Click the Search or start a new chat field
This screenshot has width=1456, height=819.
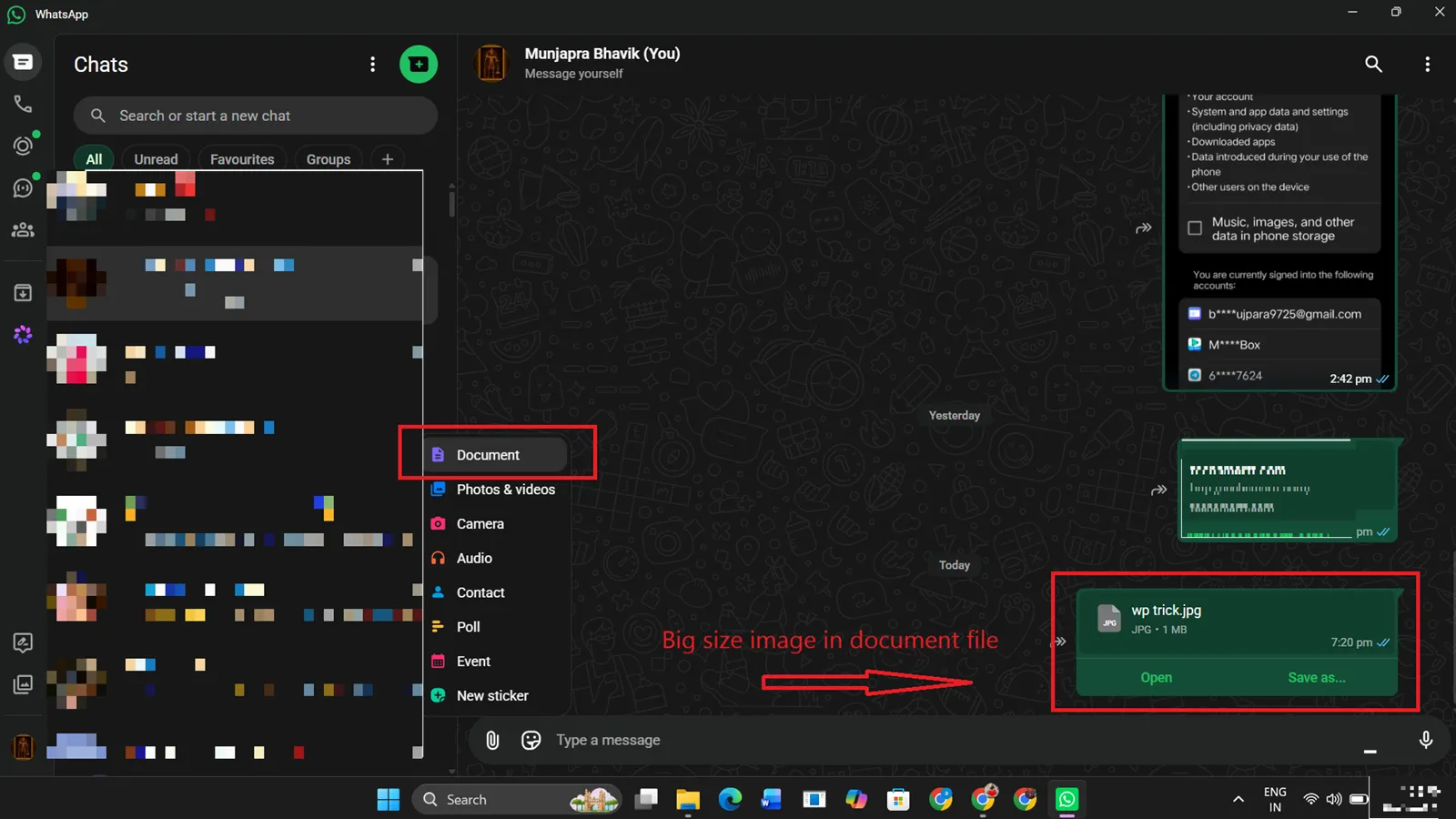pos(256,116)
